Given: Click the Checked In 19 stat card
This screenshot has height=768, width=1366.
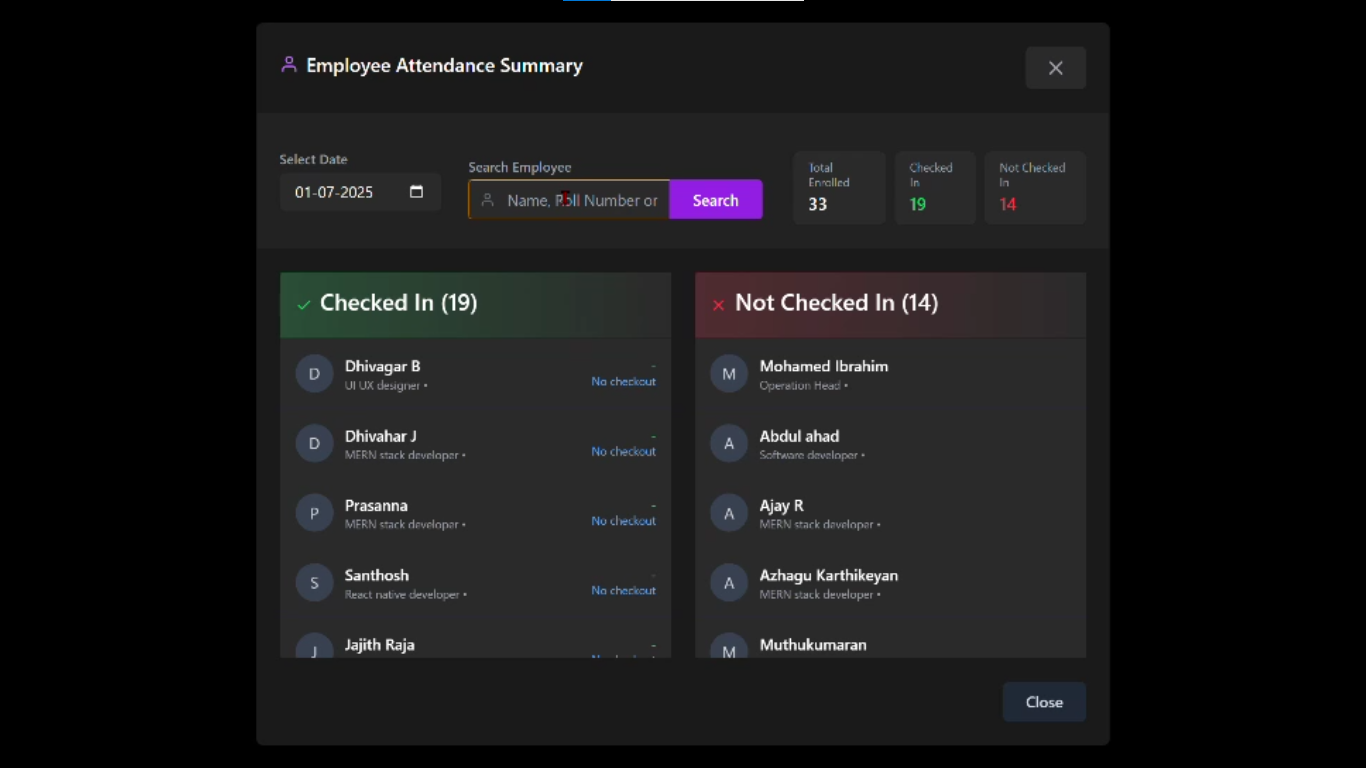Looking at the screenshot, I should [x=934, y=187].
